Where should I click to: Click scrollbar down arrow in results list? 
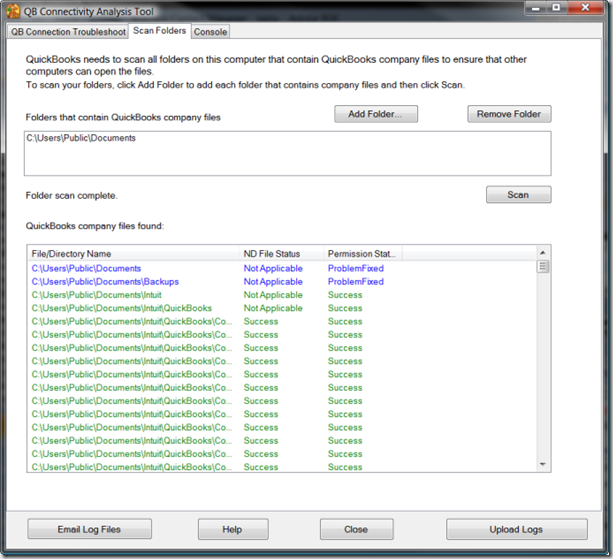tap(543, 464)
